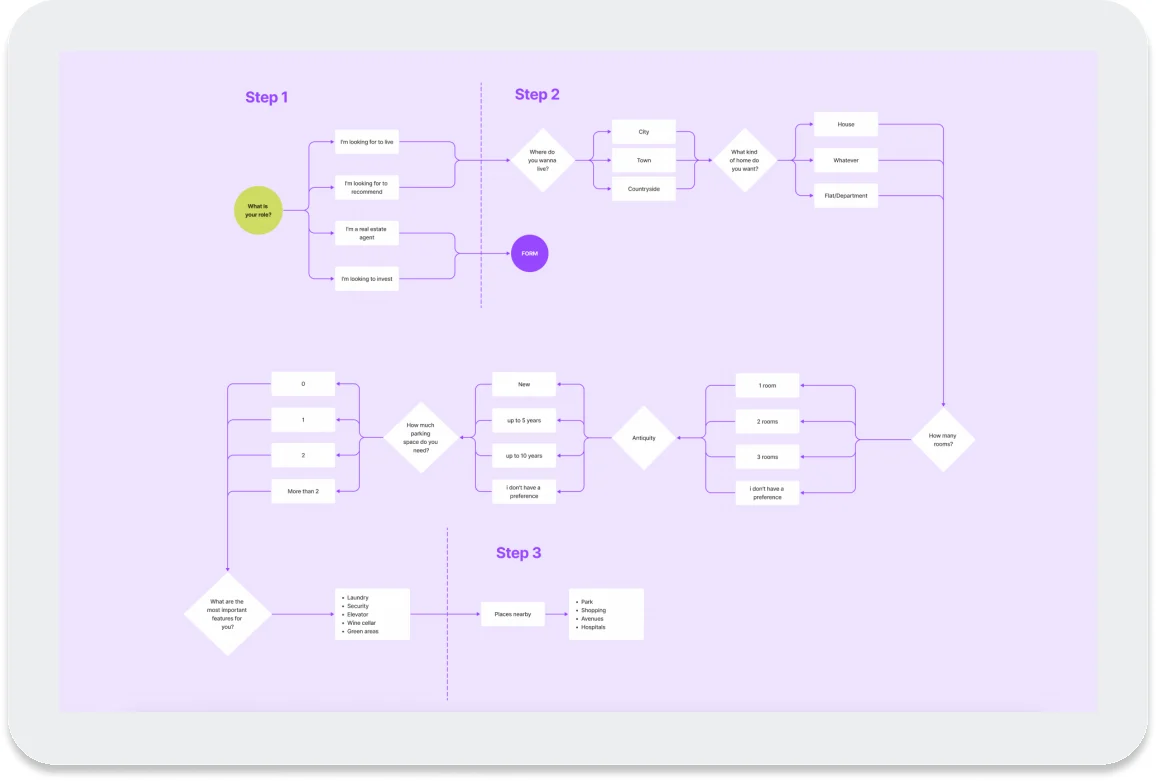Select the 'How many rooms?' diamond node
The width and height of the screenshot is (1156, 781).
941,437
